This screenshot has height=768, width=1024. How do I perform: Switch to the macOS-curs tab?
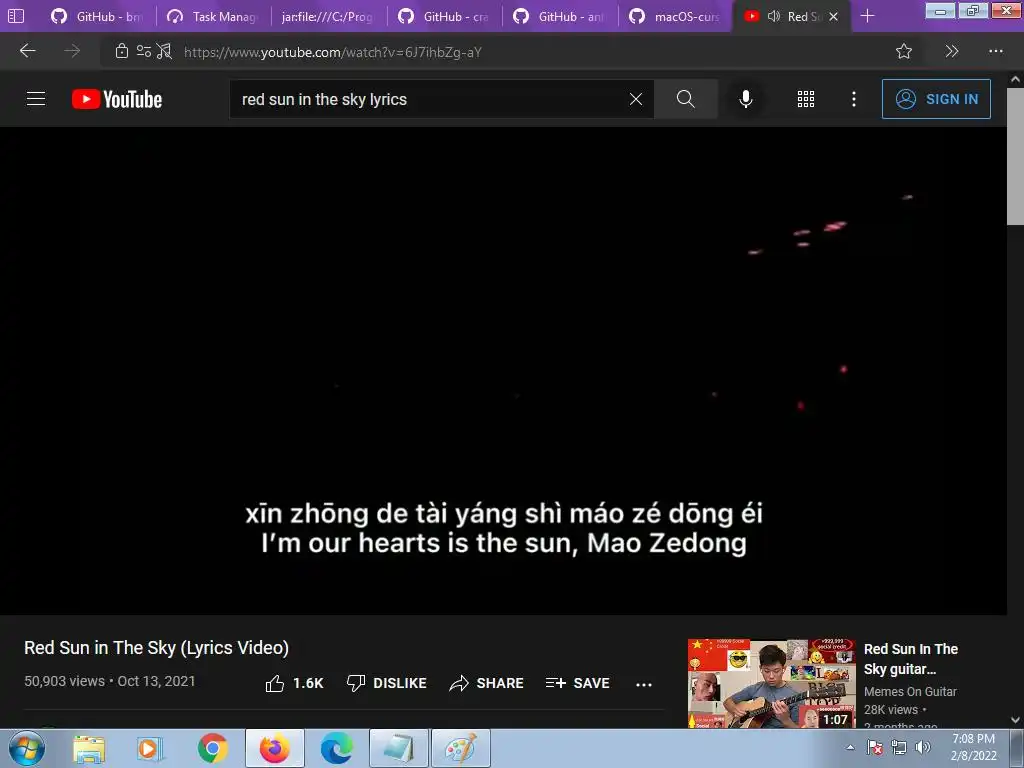(676, 16)
